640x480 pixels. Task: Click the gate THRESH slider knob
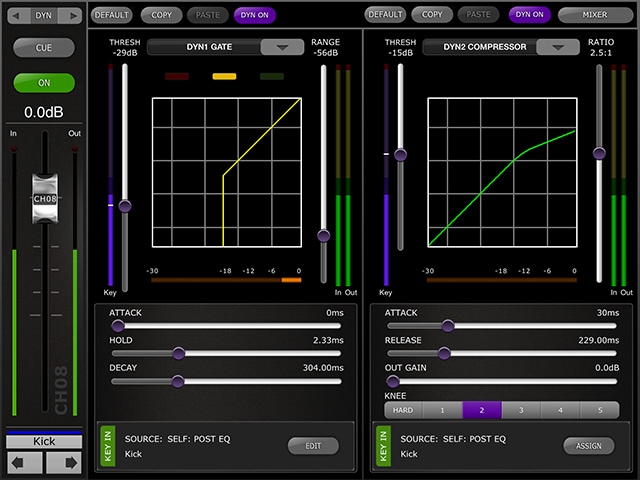coord(125,205)
